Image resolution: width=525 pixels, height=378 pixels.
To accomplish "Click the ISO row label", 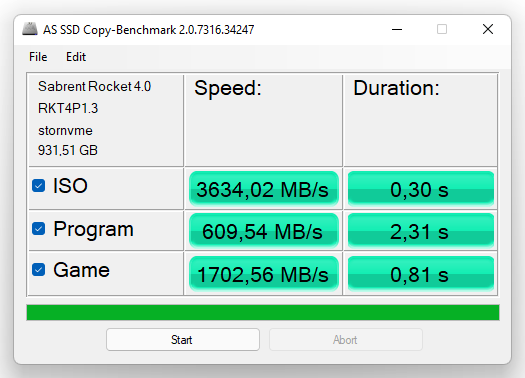I will click(x=70, y=185).
